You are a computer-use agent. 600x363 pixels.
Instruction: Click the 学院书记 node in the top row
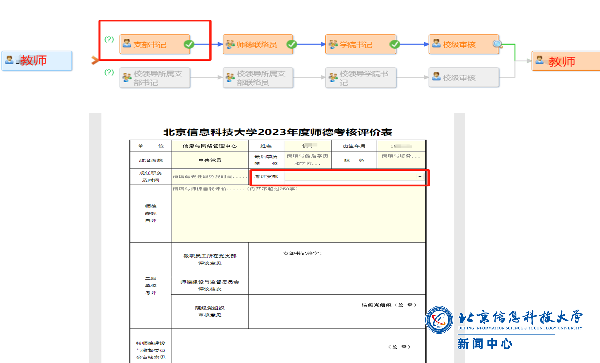360,44
